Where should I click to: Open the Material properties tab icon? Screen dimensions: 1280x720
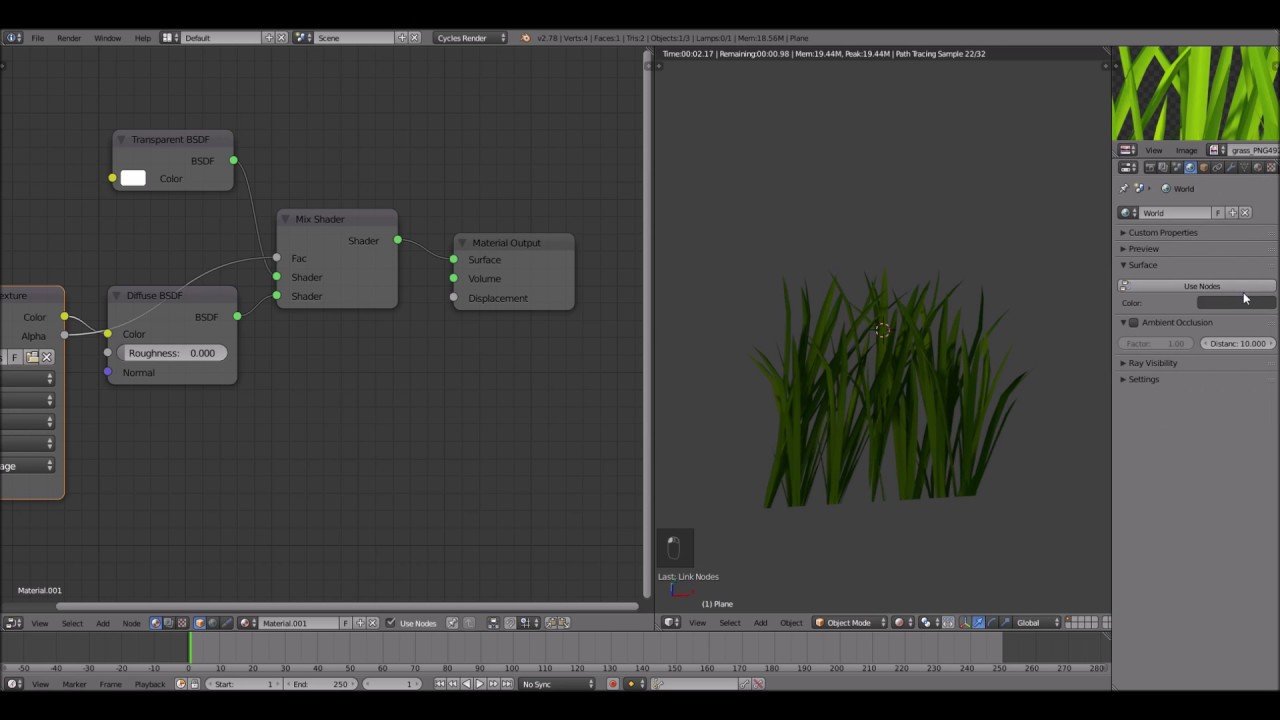pyautogui.click(x=1257, y=168)
